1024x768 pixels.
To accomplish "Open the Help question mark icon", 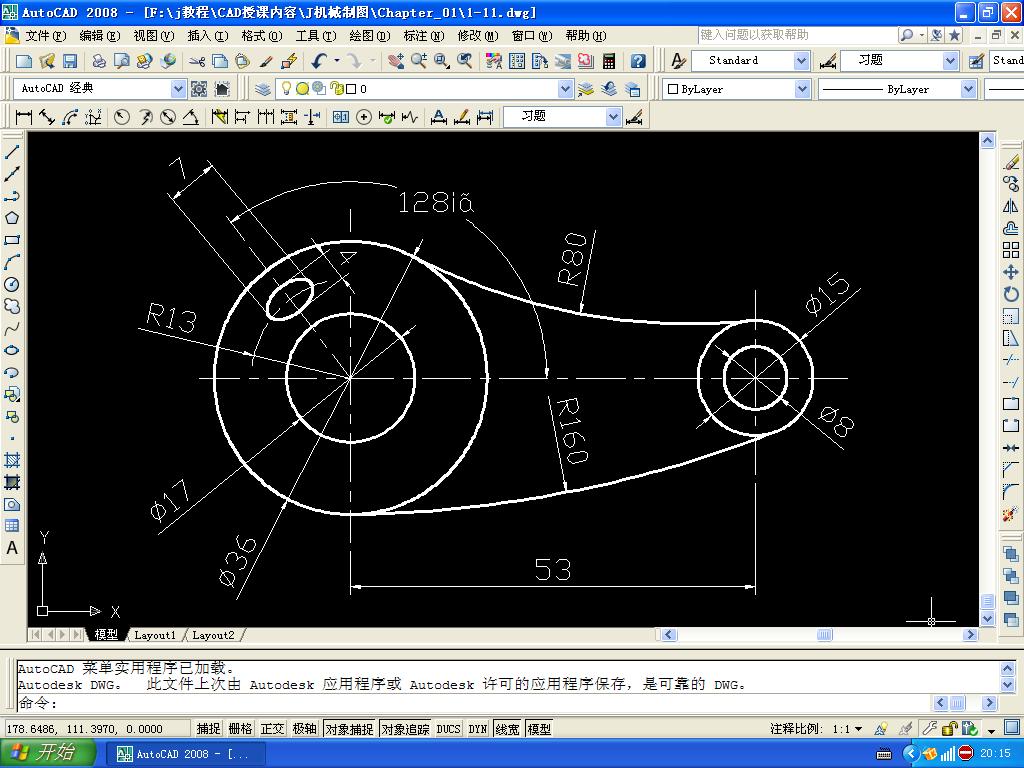I will tap(638, 61).
